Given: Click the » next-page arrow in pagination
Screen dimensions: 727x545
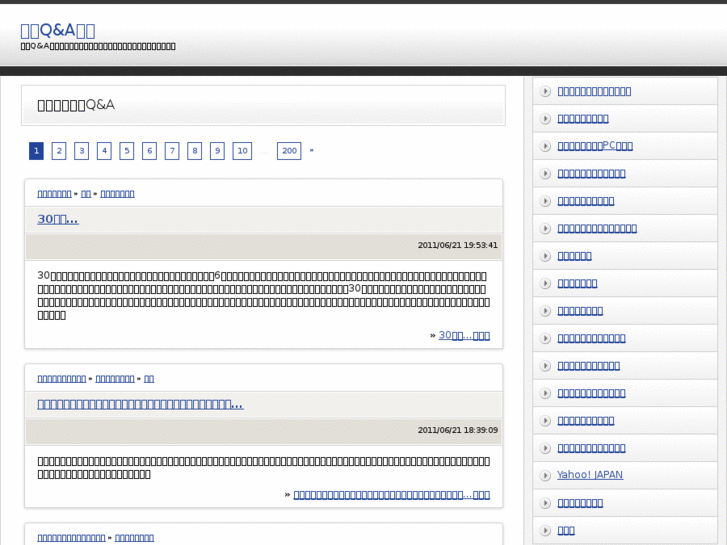Looking at the screenshot, I should [312, 150].
